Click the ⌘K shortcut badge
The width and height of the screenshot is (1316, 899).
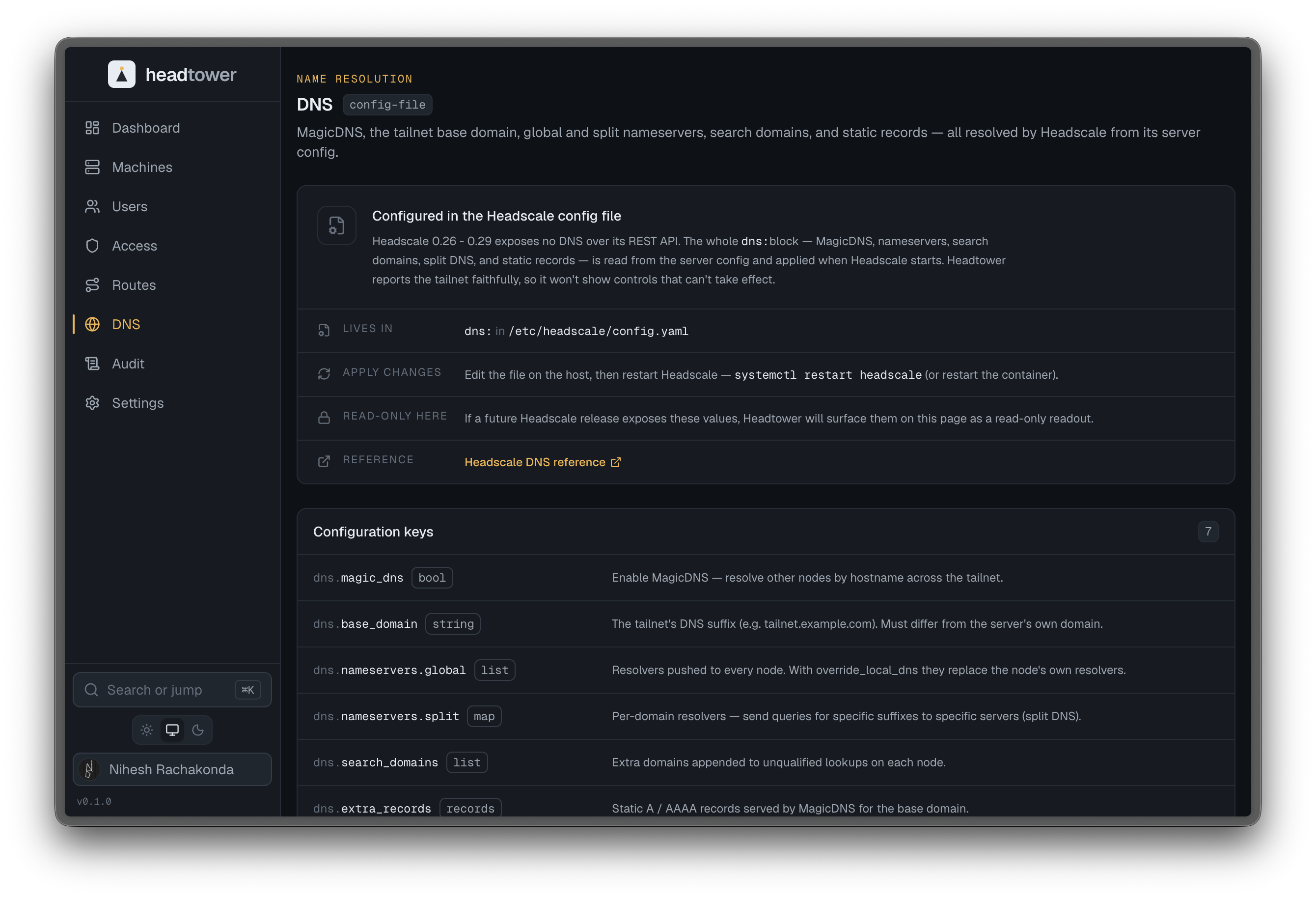click(247, 690)
